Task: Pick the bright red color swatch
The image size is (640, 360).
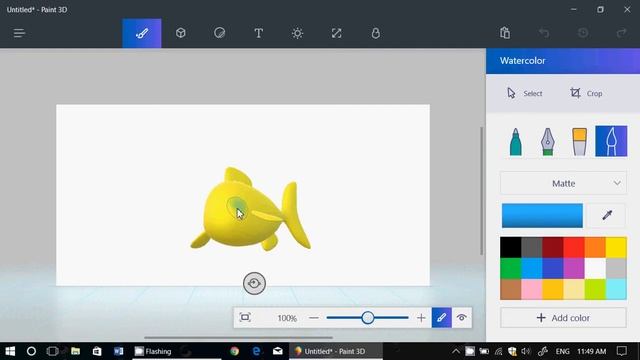Action: click(x=574, y=247)
